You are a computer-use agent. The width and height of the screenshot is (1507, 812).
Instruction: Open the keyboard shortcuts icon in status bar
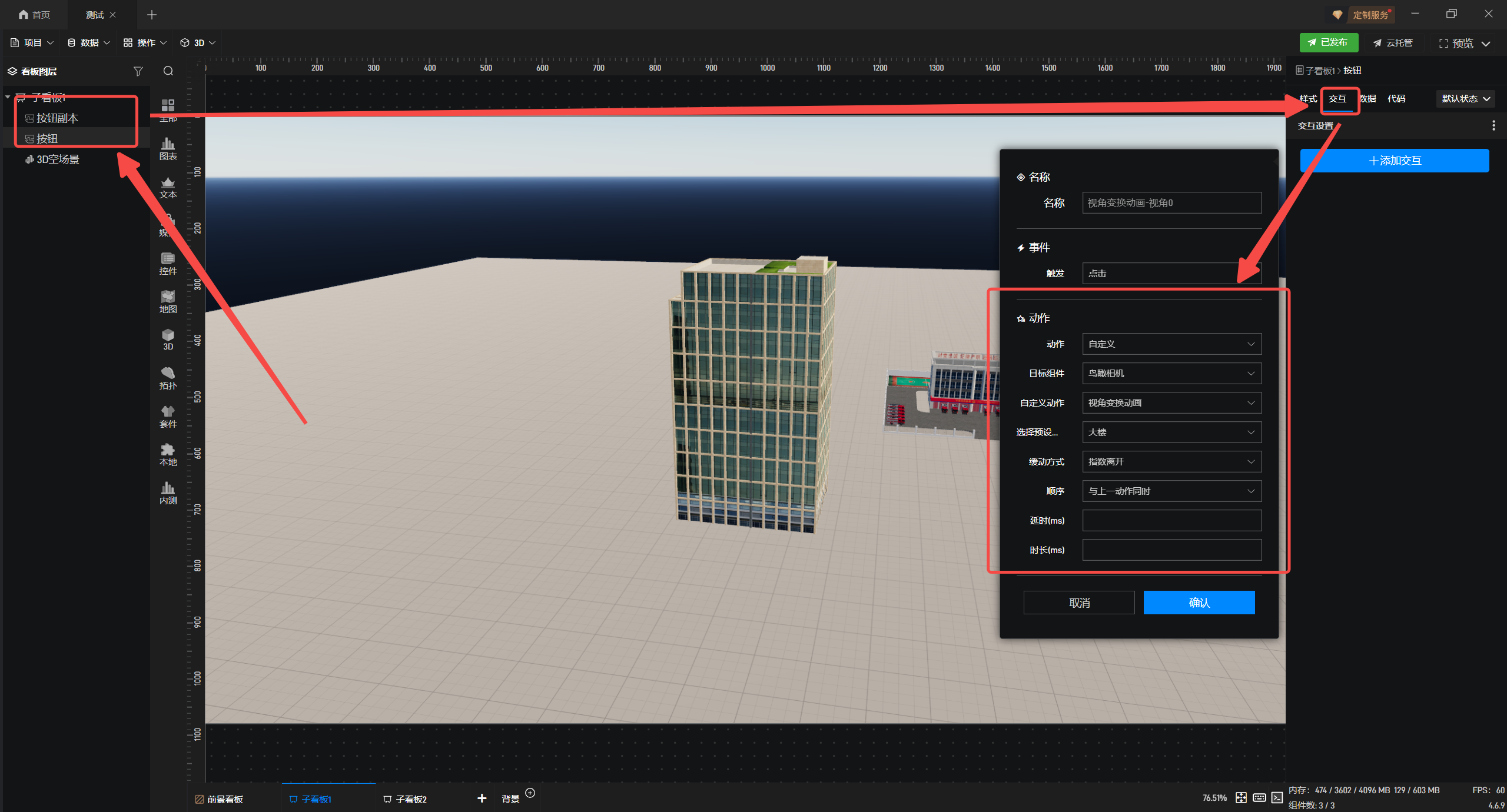(1259, 797)
